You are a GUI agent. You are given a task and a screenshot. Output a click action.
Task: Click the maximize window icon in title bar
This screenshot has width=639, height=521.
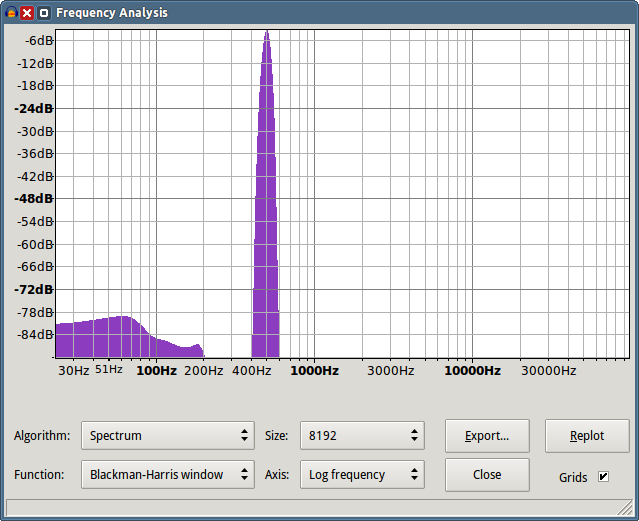tap(44, 13)
